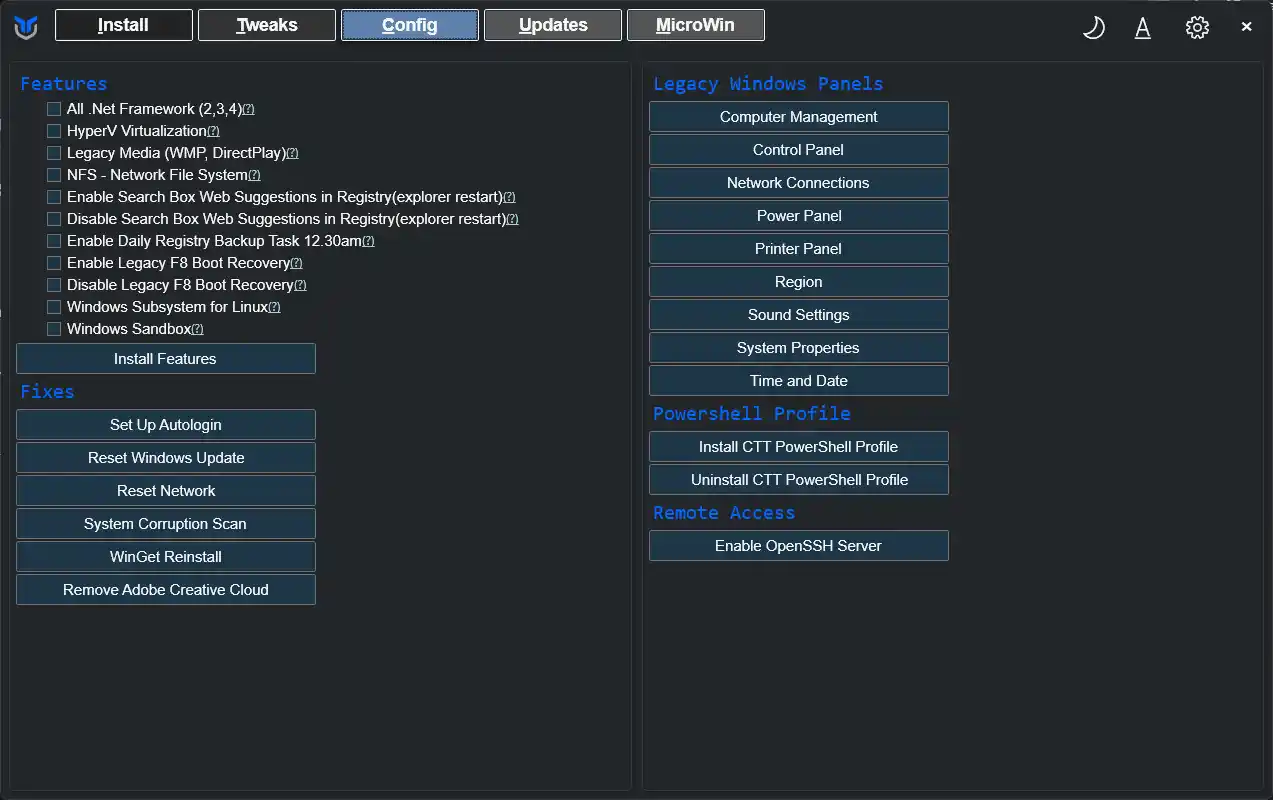Open the Tweaks tab
1273x800 pixels.
(x=267, y=25)
